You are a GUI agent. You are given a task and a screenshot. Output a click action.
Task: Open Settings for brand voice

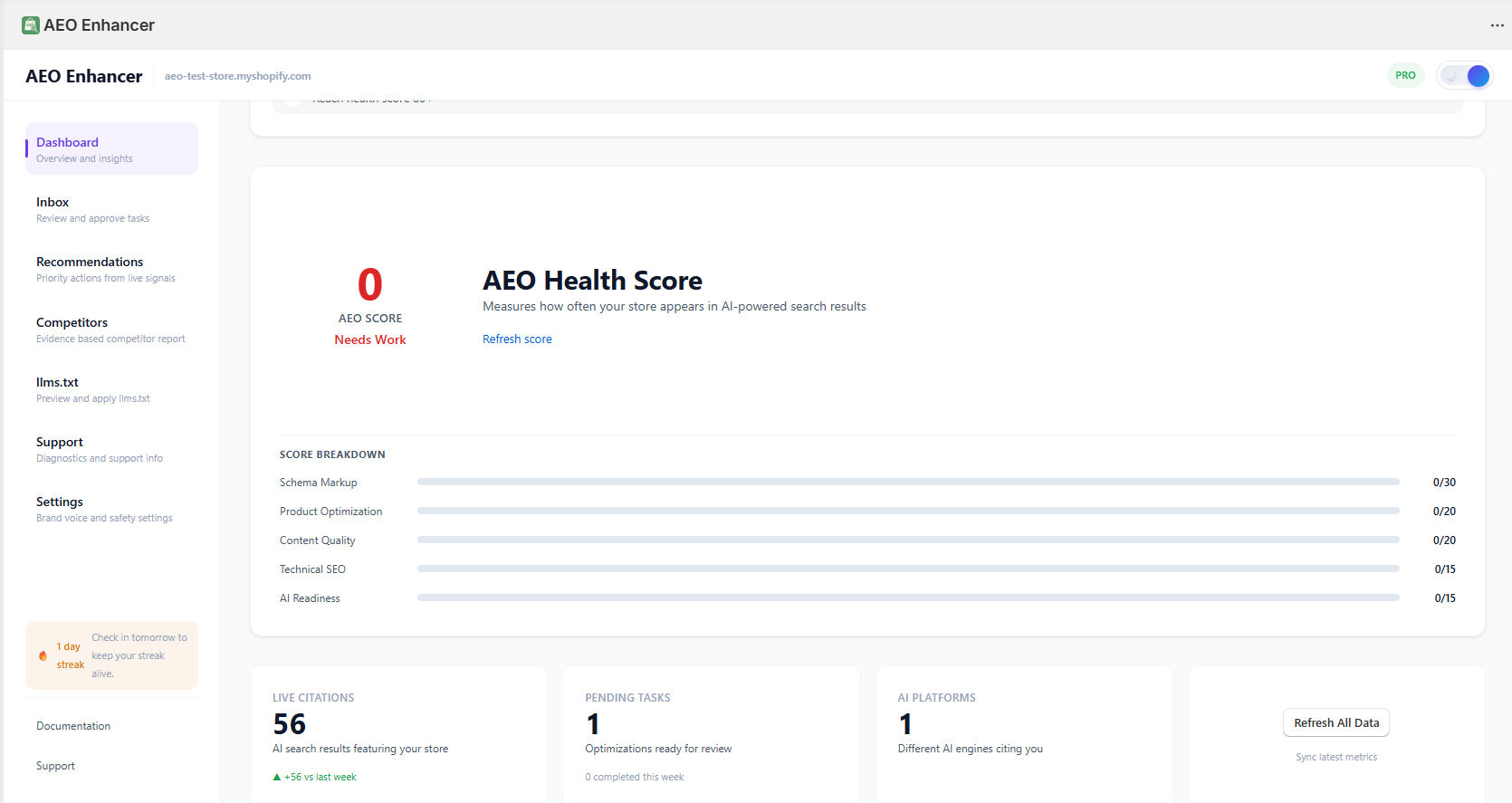point(111,509)
